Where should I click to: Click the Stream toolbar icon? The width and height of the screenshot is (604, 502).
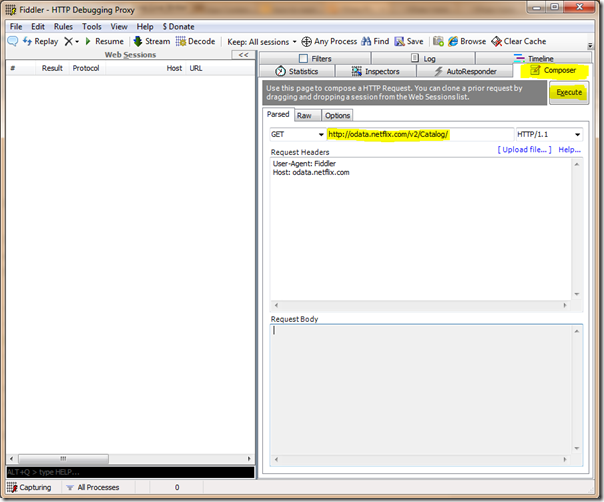click(137, 42)
